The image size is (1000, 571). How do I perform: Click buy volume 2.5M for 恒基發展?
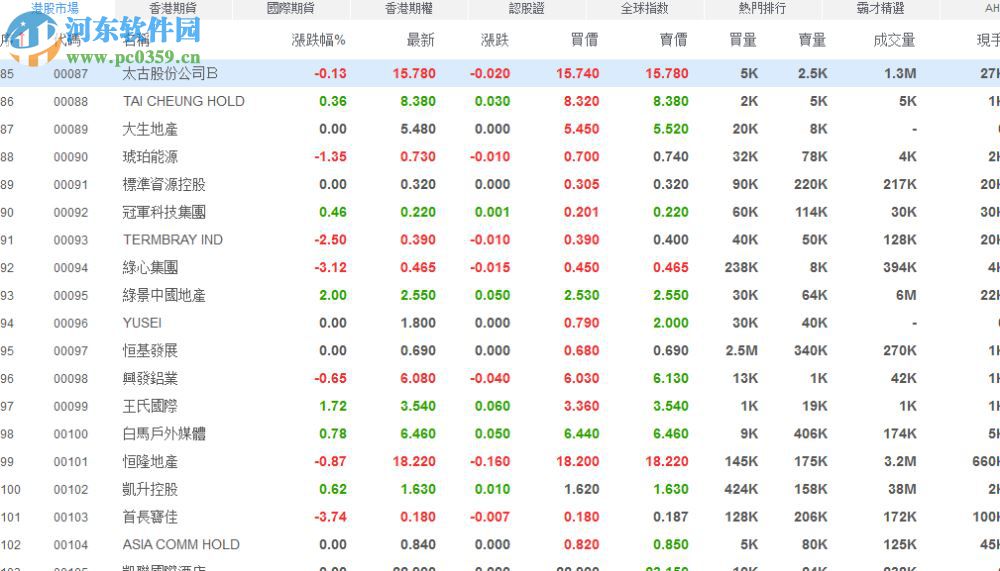pyautogui.click(x=742, y=351)
